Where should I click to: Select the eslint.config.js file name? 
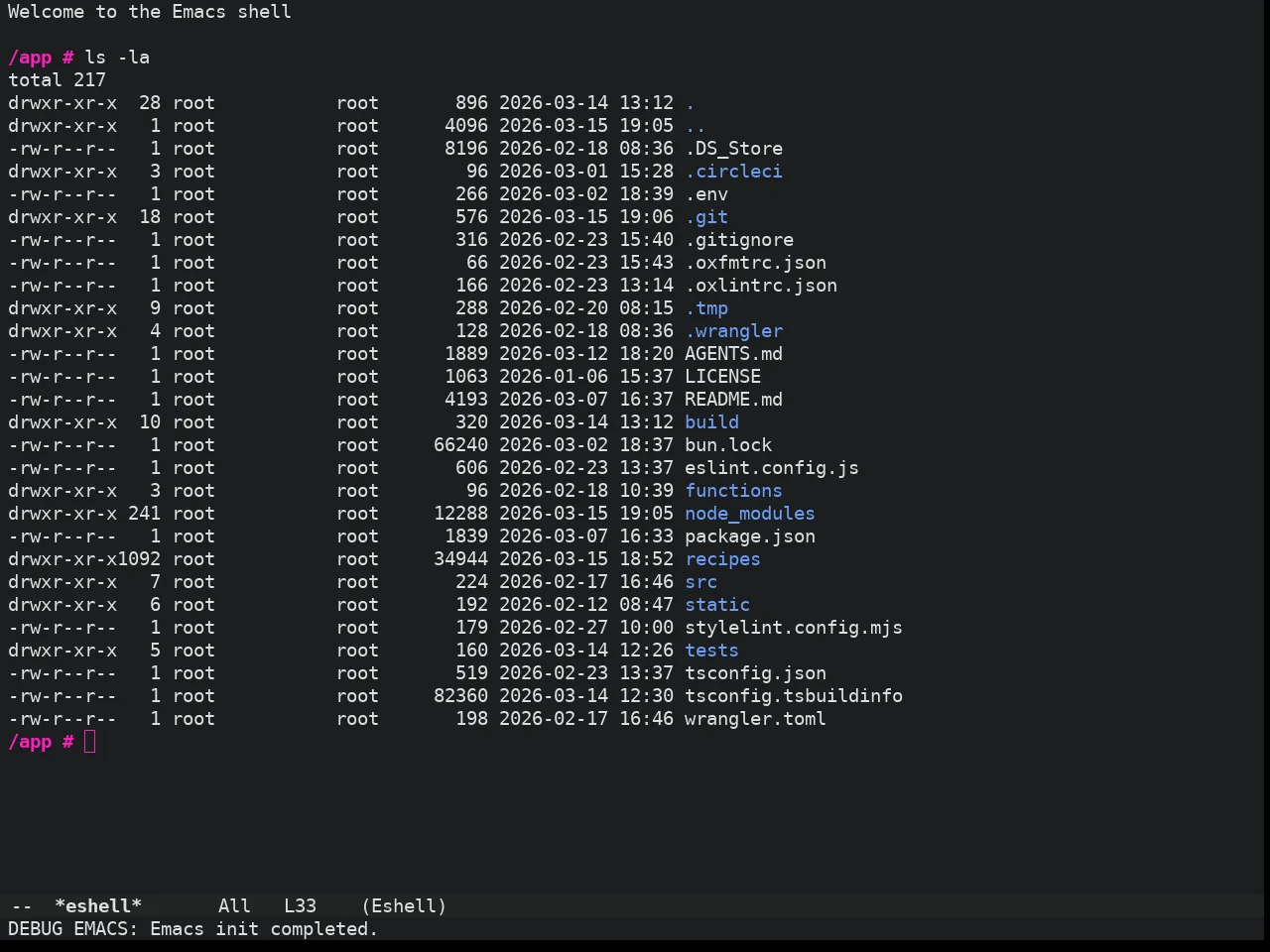pos(772,468)
